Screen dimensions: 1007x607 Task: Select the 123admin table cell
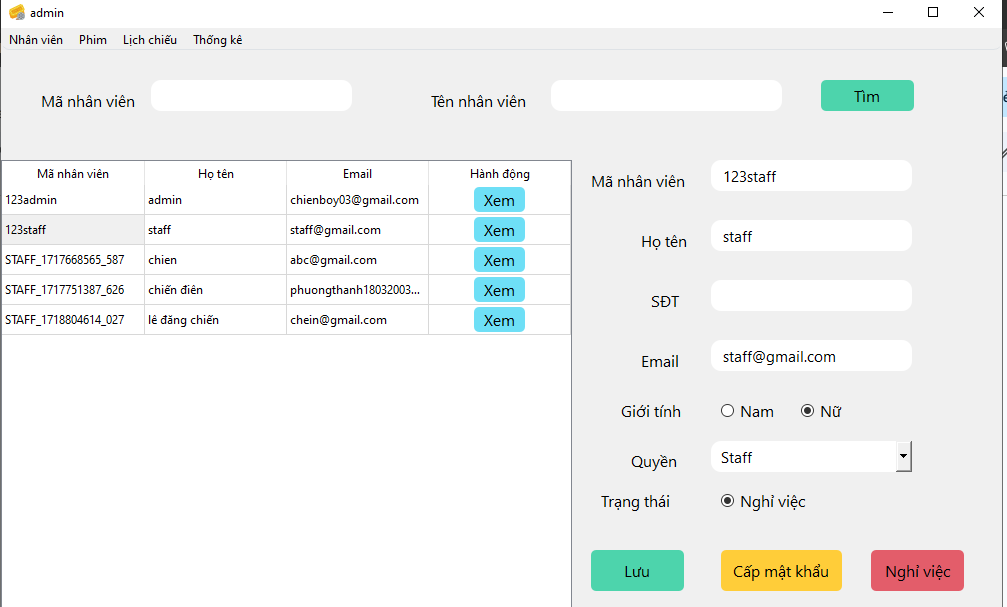click(x=73, y=200)
